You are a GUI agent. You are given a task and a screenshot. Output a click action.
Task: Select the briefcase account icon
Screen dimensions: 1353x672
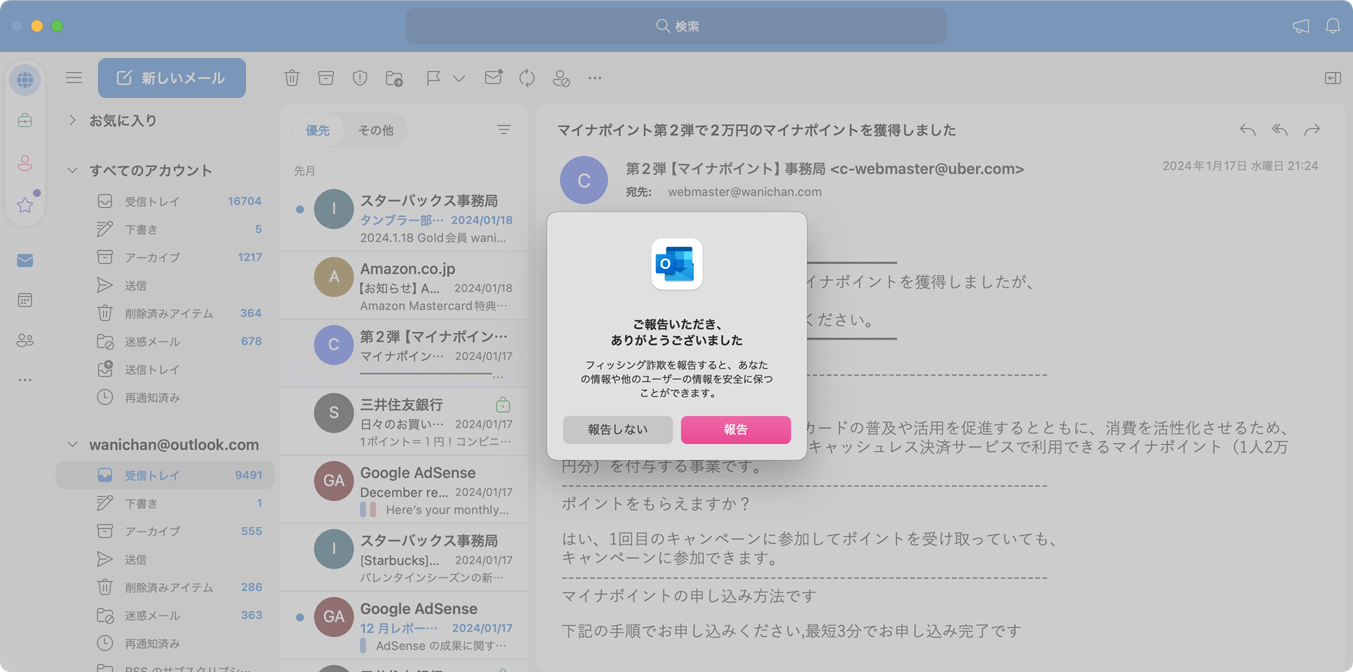[x=25, y=121]
